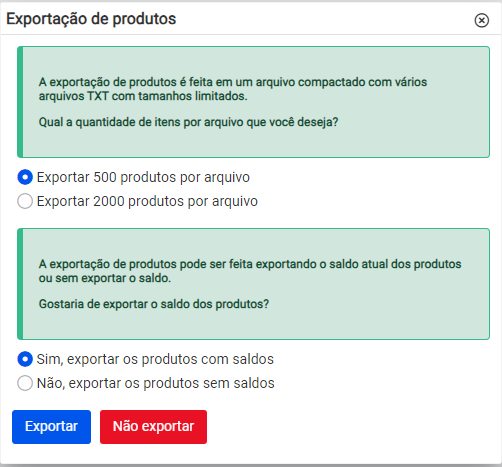Viewport: 502px width, 467px height.
Task: Click the question Gostaria de exportar o saldo
Action: tap(154, 304)
